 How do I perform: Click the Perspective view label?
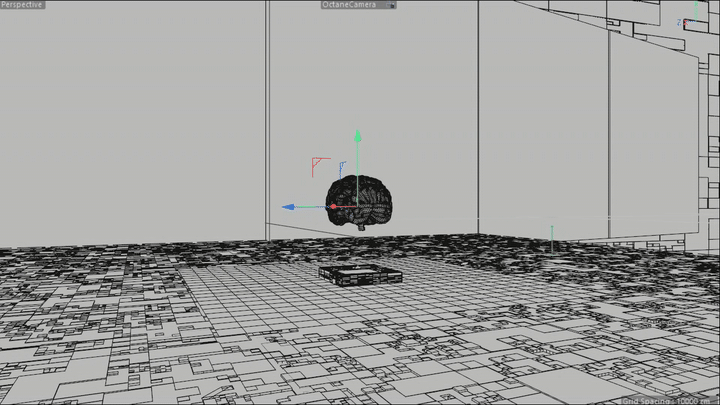22,5
